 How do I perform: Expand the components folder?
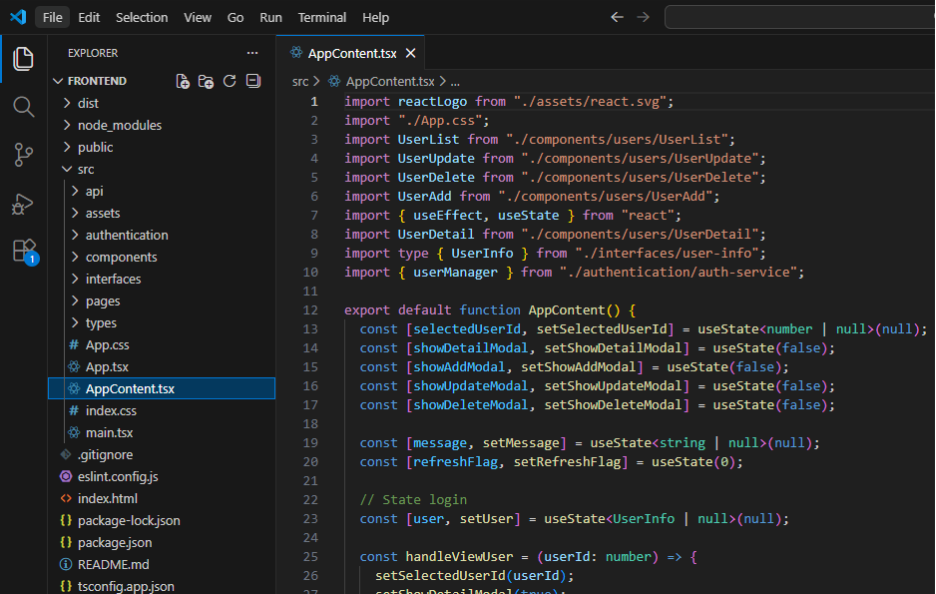(x=121, y=257)
